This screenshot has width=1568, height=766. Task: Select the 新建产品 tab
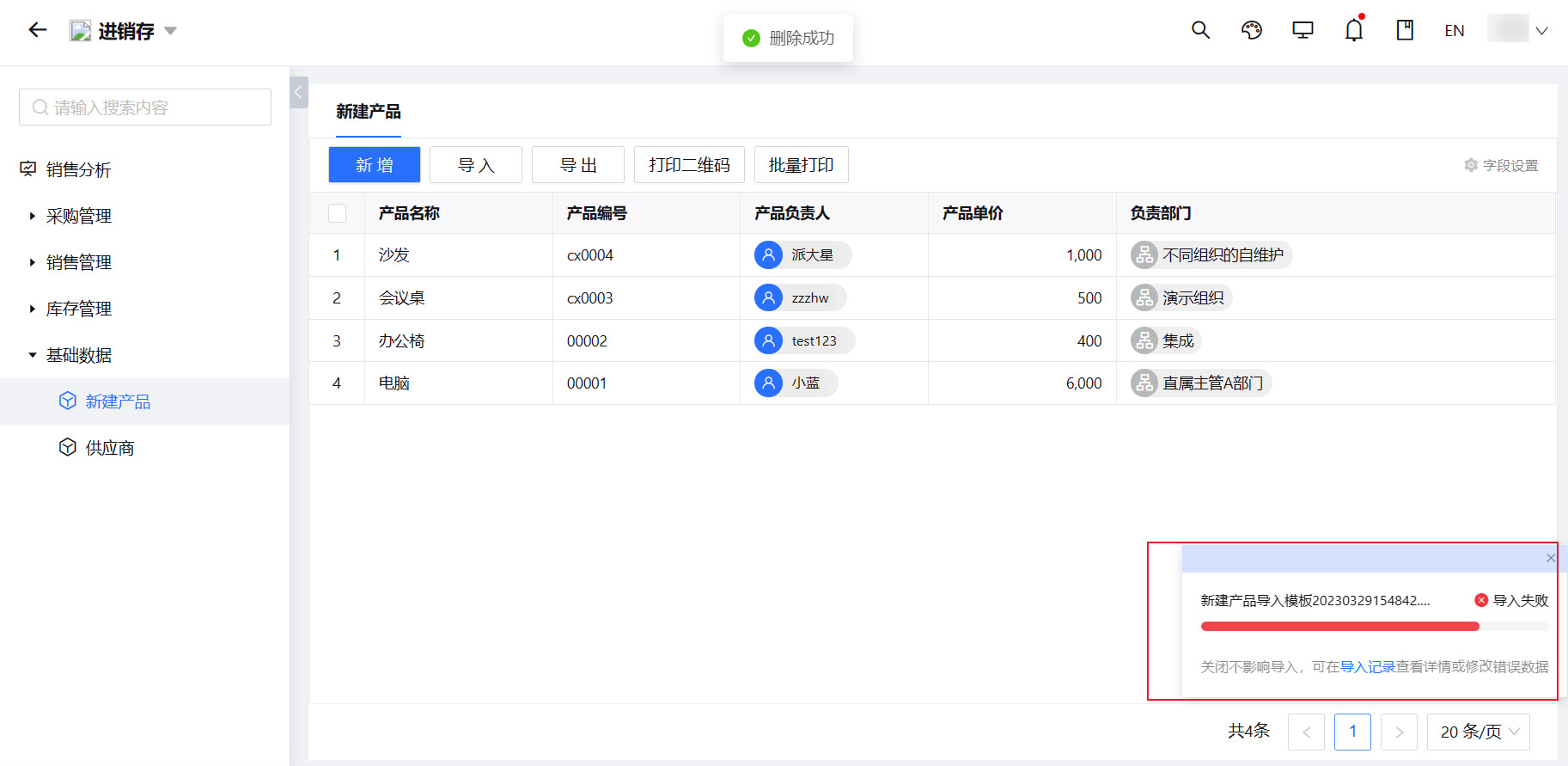coord(369,112)
